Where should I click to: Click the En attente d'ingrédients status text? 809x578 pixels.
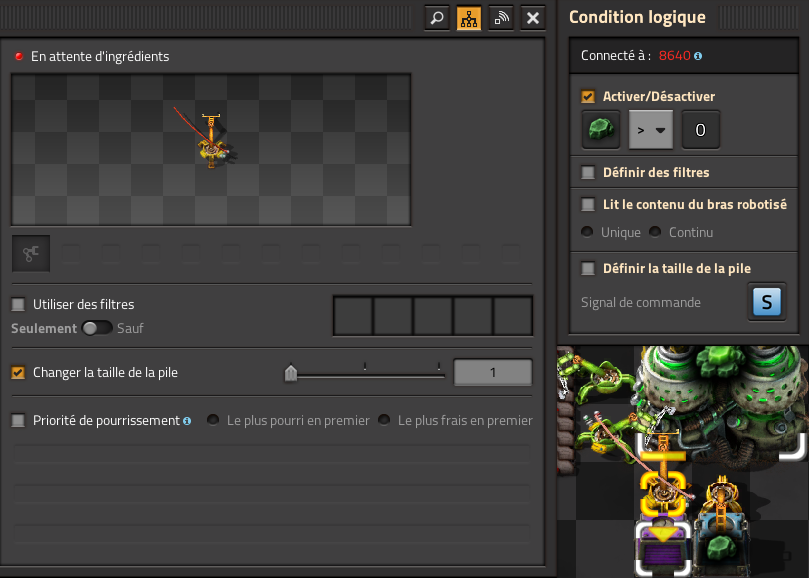coord(100,56)
